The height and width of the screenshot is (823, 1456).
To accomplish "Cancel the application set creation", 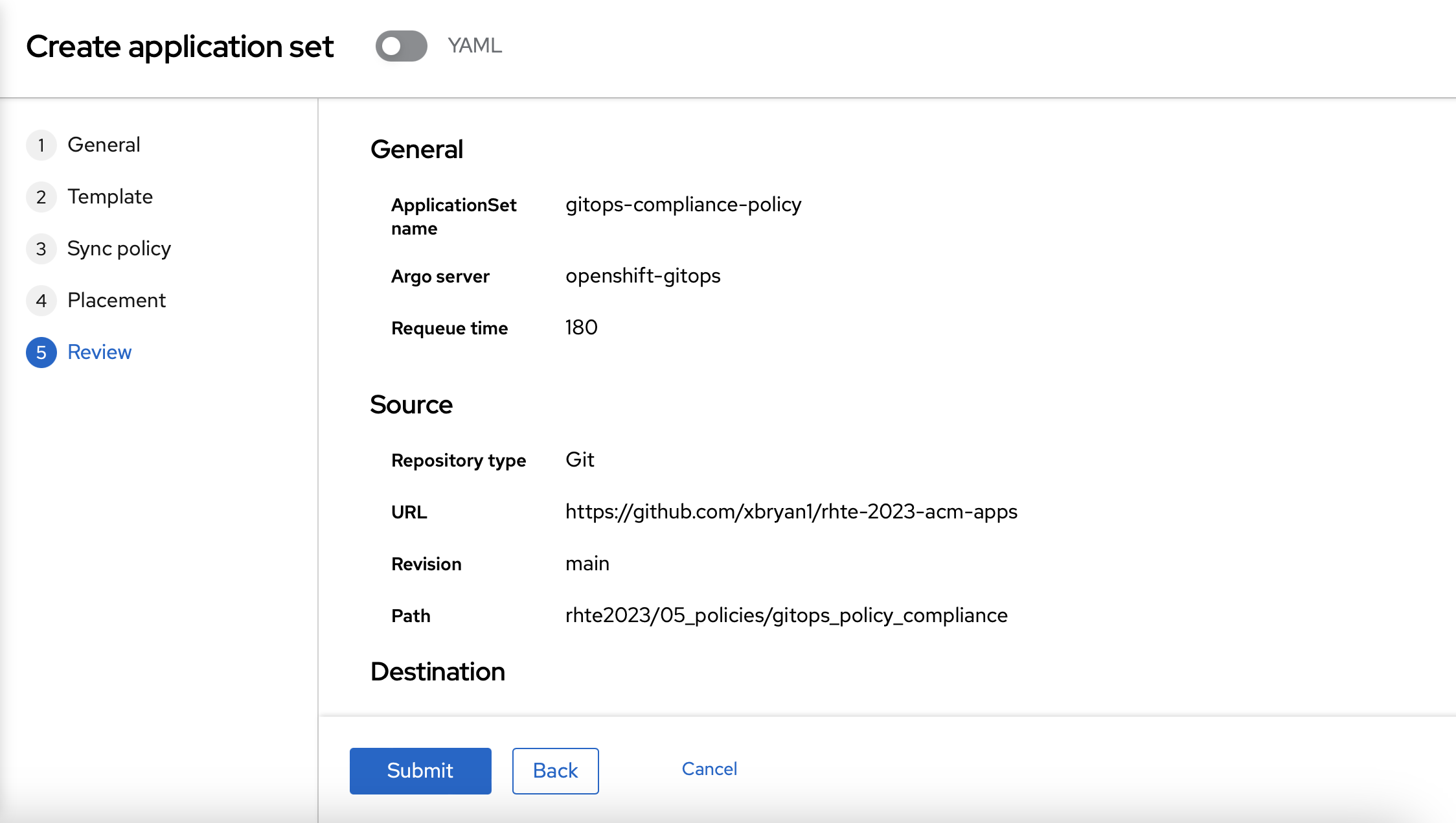I will pyautogui.click(x=709, y=769).
